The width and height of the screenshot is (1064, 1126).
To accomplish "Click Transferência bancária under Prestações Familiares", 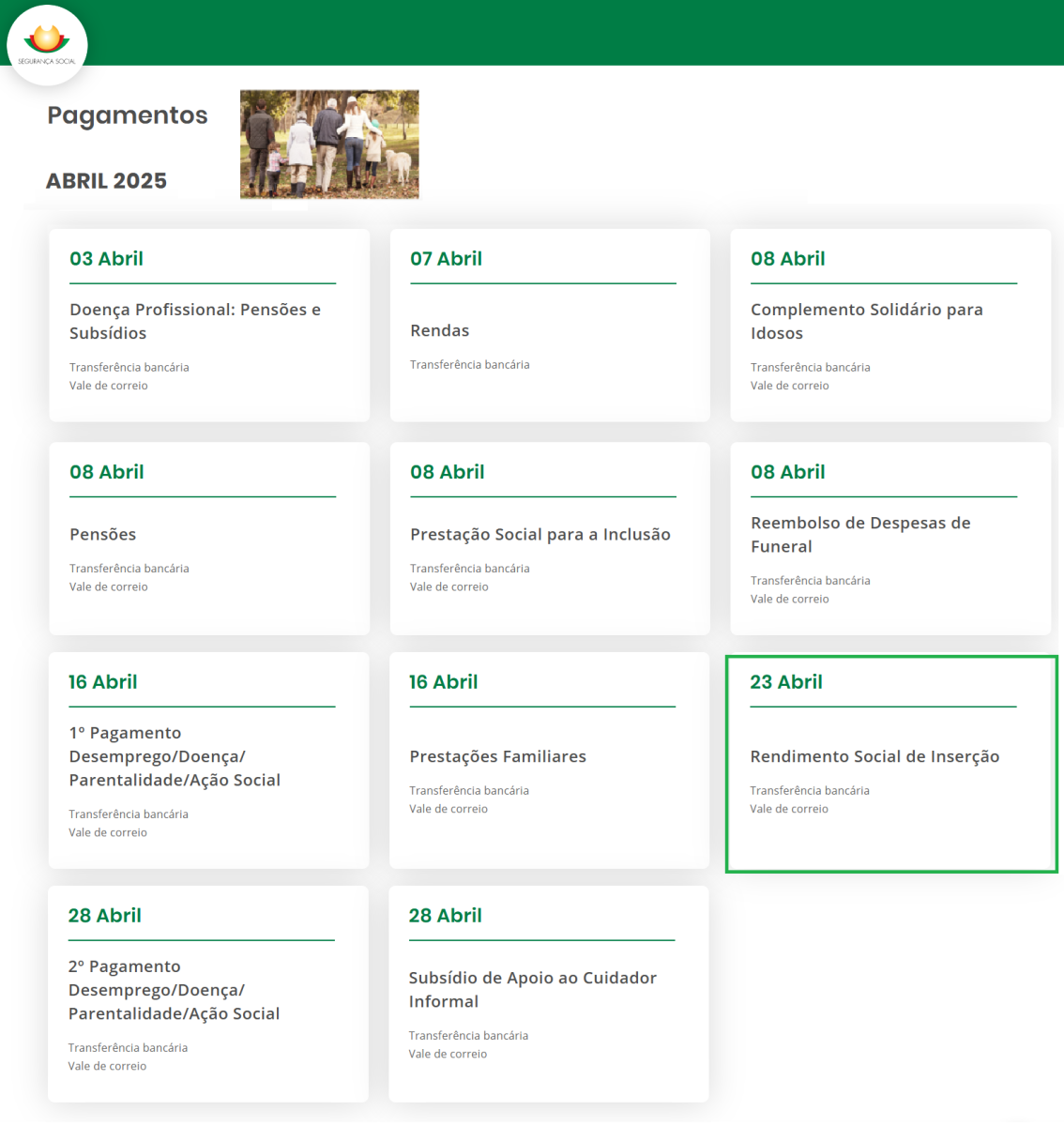I will pyautogui.click(x=468, y=791).
